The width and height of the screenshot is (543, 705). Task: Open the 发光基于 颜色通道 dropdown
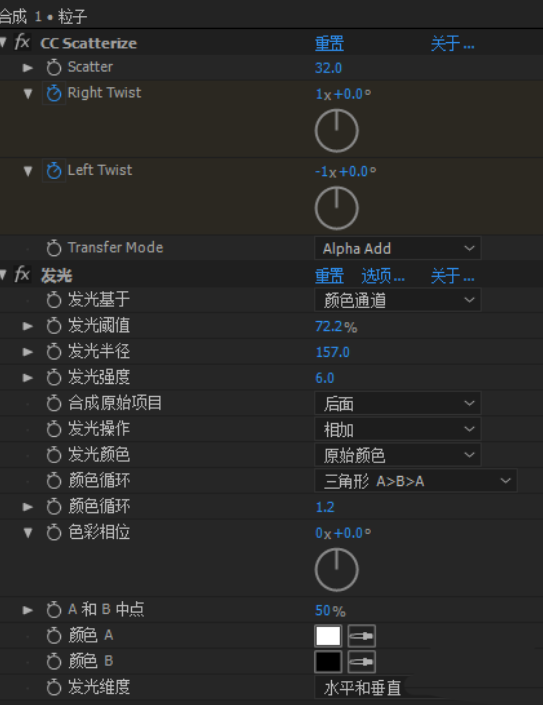(x=398, y=300)
